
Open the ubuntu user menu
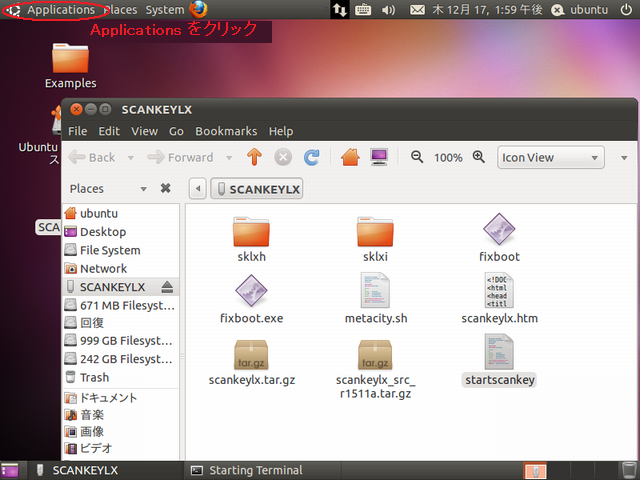[580, 9]
